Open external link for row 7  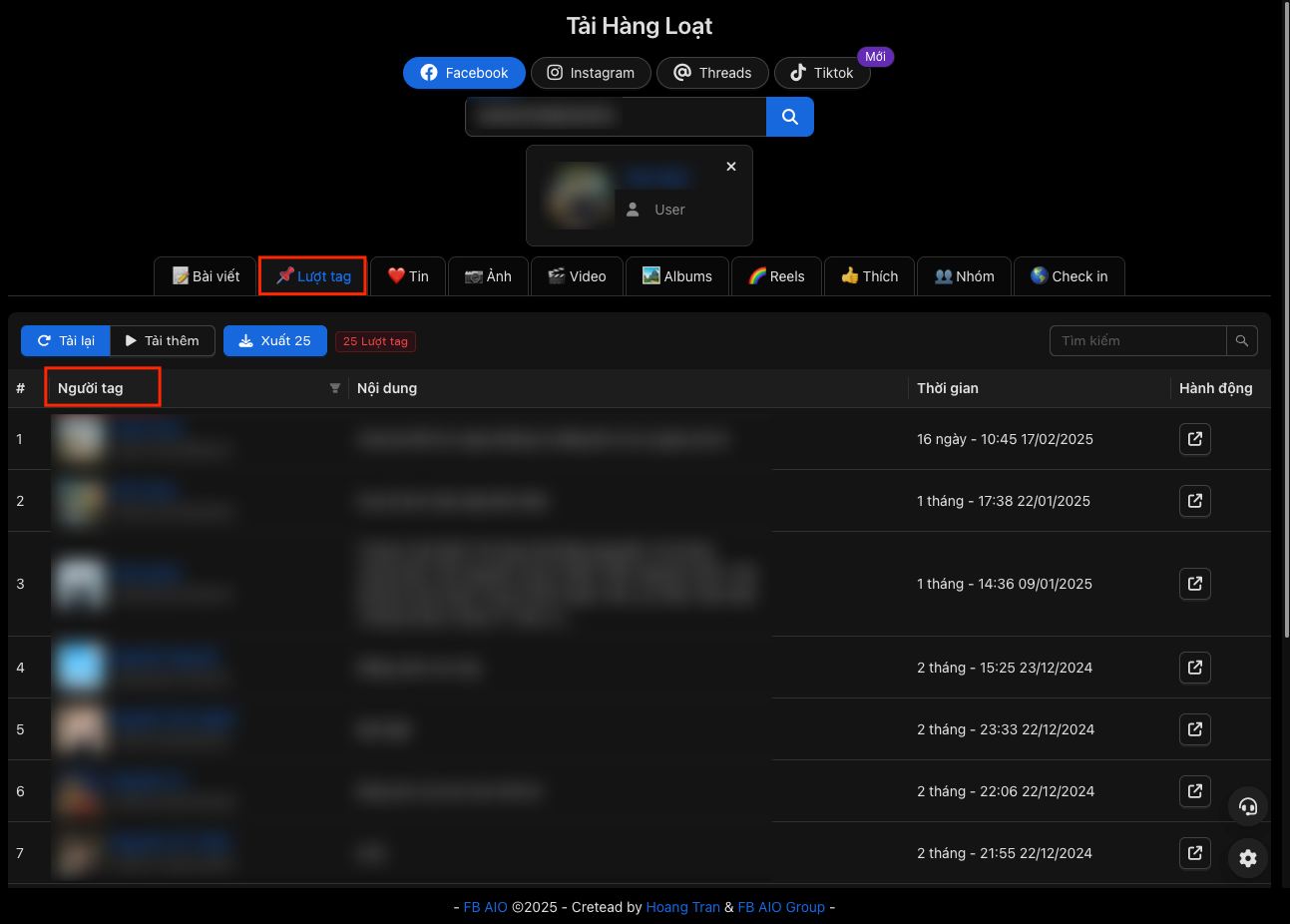pos(1195,853)
